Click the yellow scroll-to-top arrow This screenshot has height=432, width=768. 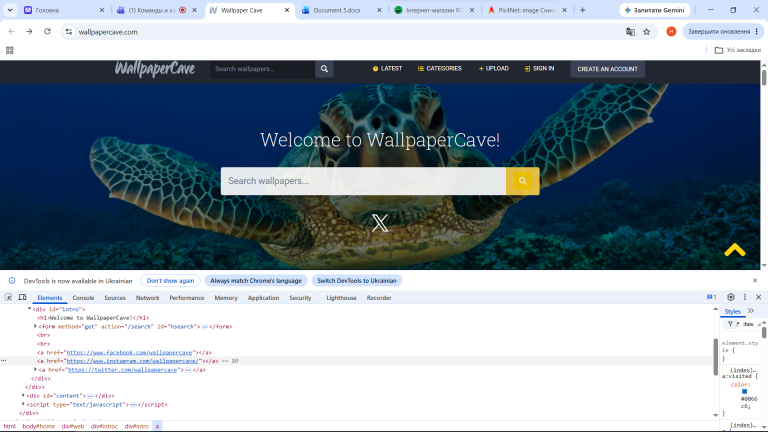click(735, 250)
